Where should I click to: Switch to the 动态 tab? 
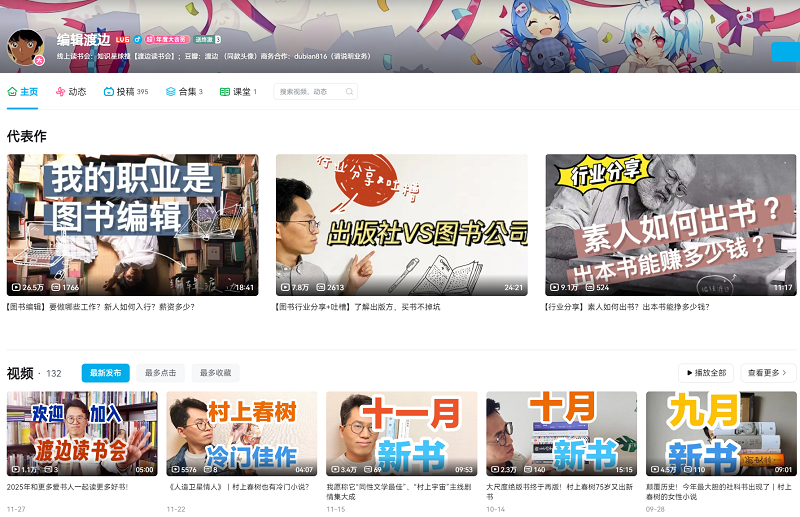coord(71,91)
